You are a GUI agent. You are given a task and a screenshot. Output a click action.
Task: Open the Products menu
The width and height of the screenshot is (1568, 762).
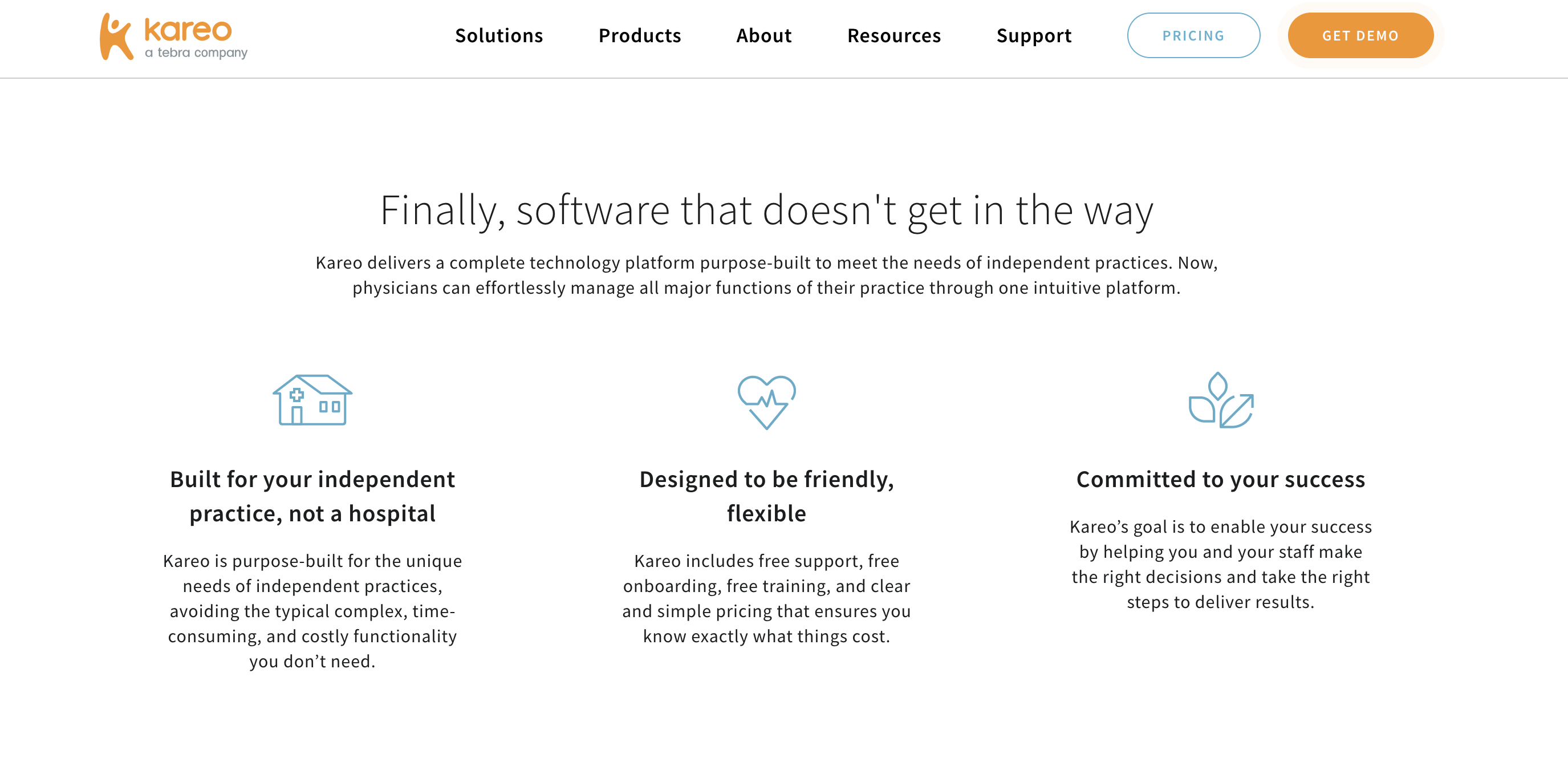click(x=639, y=35)
